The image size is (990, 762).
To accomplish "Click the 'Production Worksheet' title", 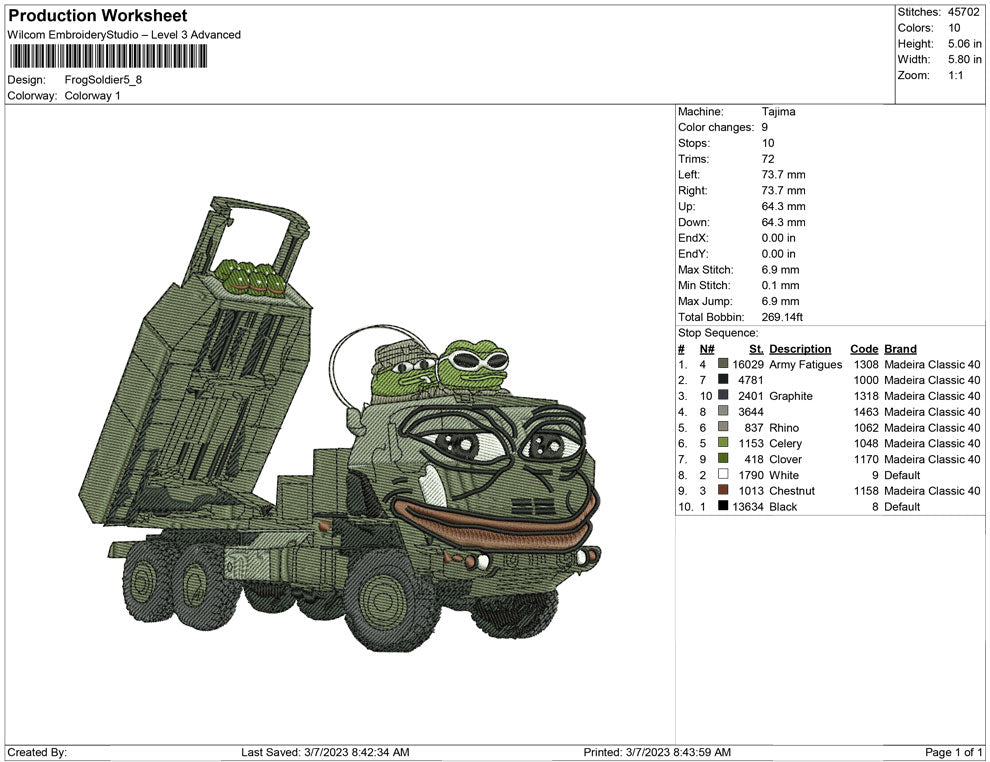I will pos(98,16).
